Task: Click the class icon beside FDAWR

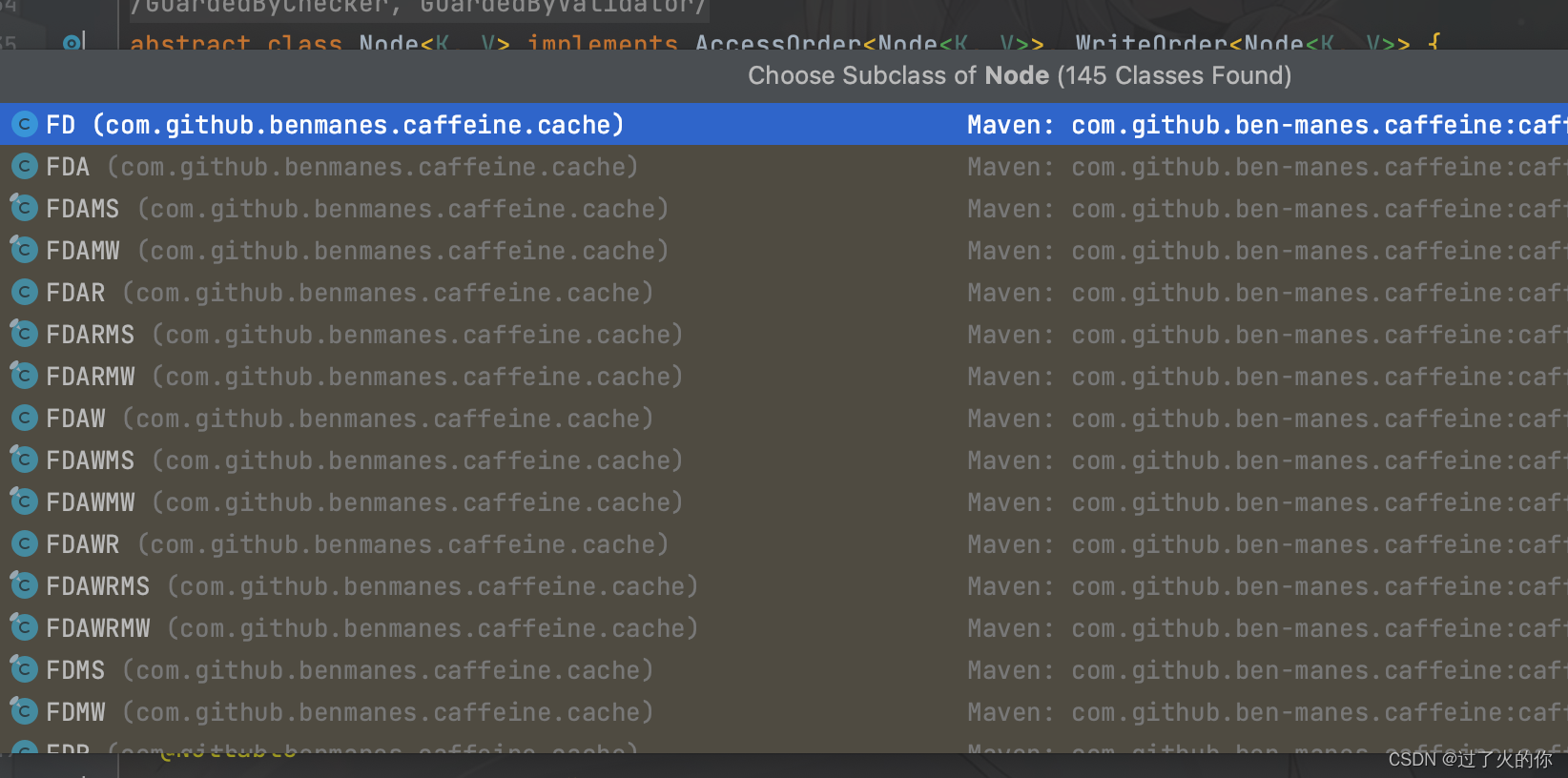Action: (24, 543)
